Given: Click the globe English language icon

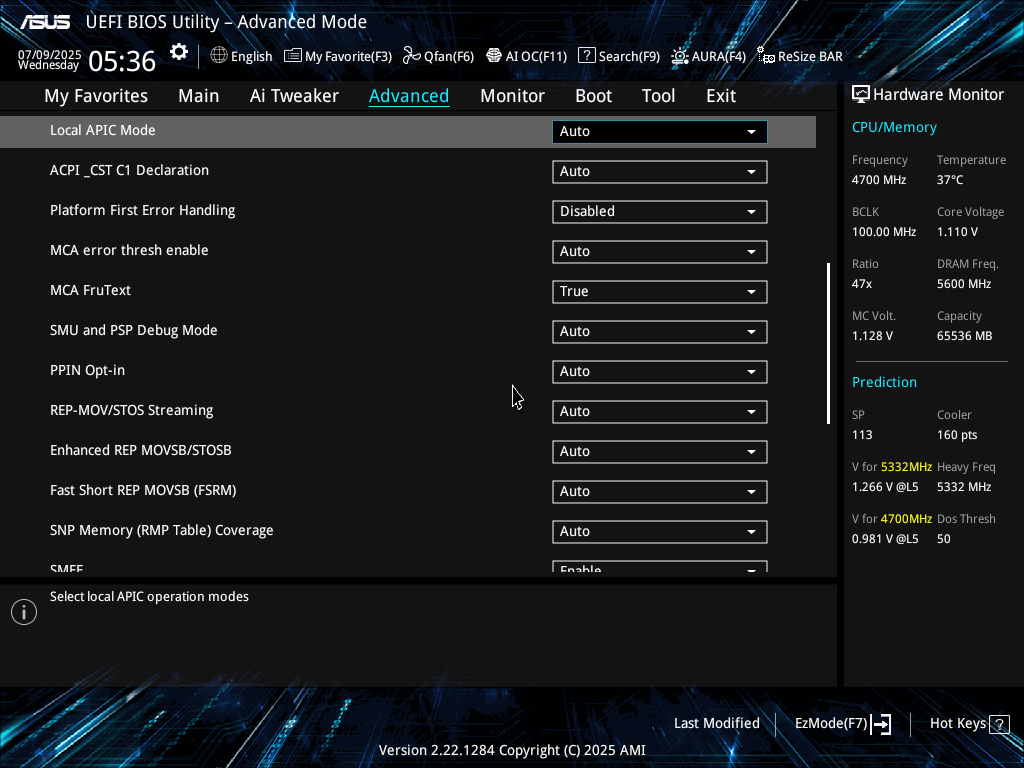Looking at the screenshot, I should tap(219, 56).
